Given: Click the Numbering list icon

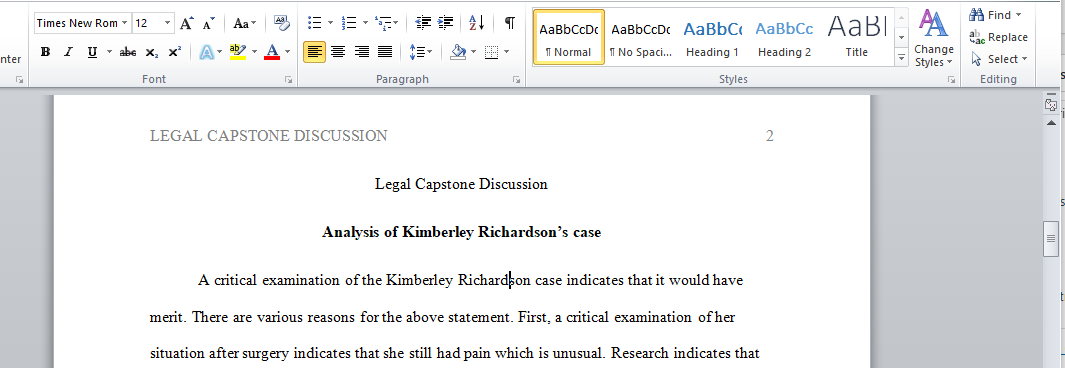Looking at the screenshot, I should [349, 24].
